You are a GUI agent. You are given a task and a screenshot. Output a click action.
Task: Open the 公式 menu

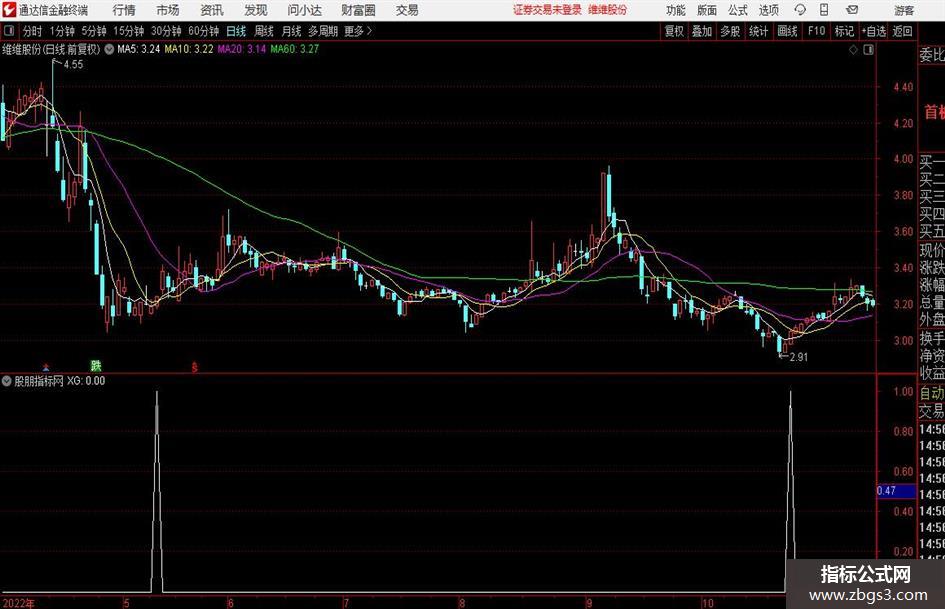point(738,10)
